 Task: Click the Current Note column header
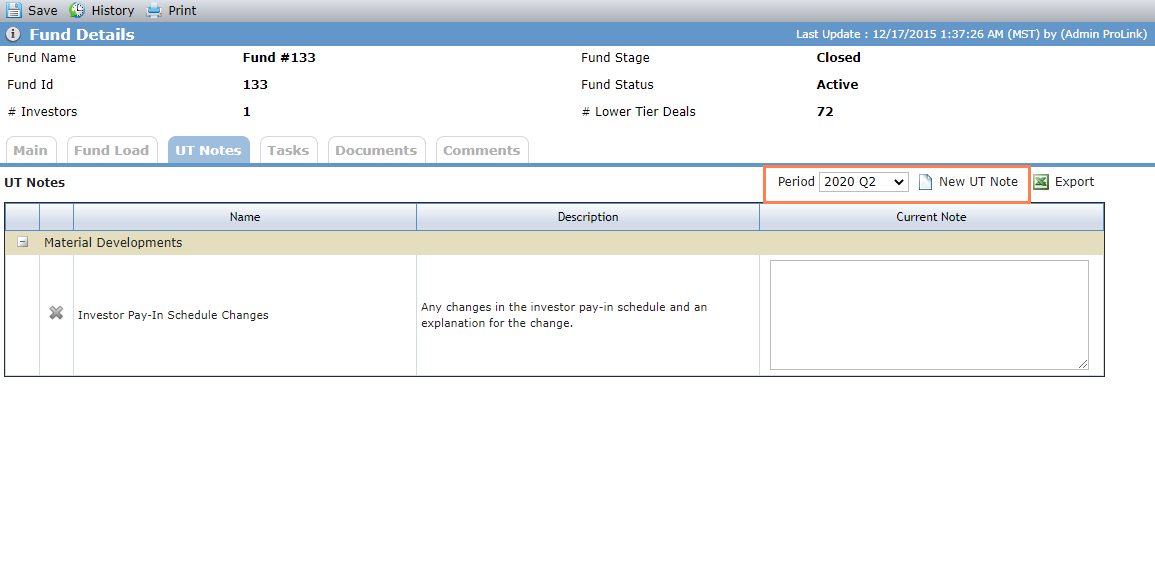pos(931,217)
